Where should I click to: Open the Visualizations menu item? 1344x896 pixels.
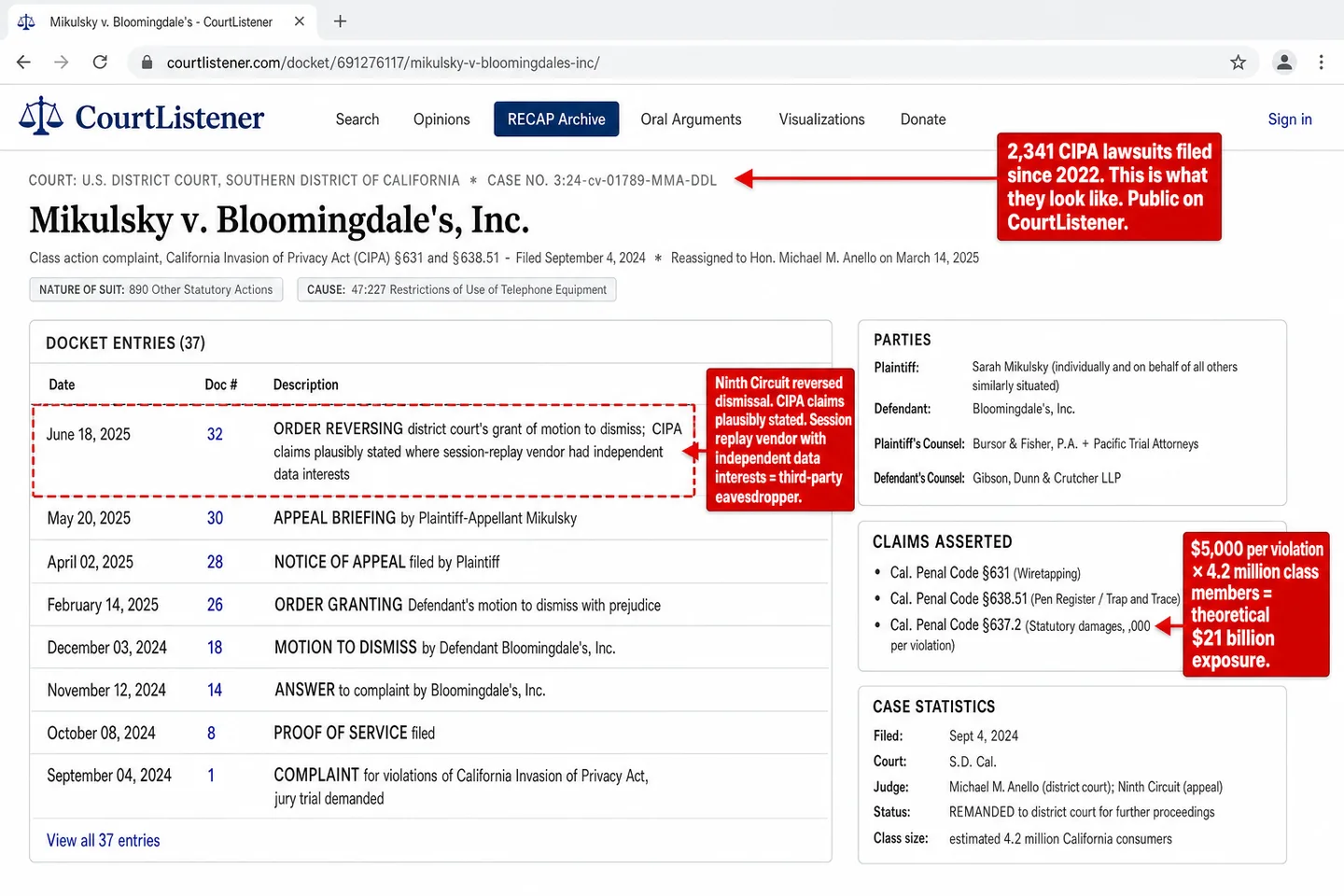(822, 119)
